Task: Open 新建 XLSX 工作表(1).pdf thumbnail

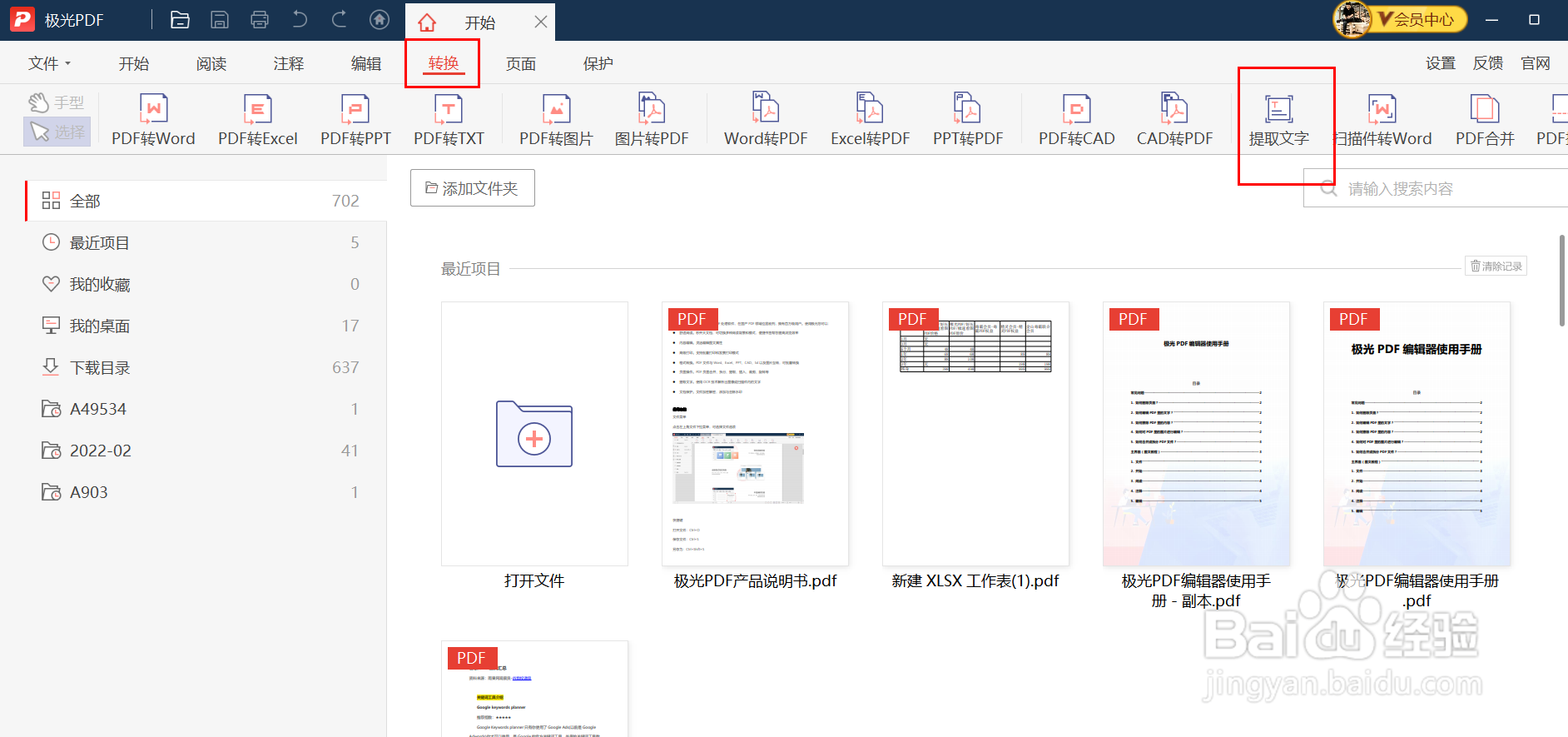Action: pos(975,434)
